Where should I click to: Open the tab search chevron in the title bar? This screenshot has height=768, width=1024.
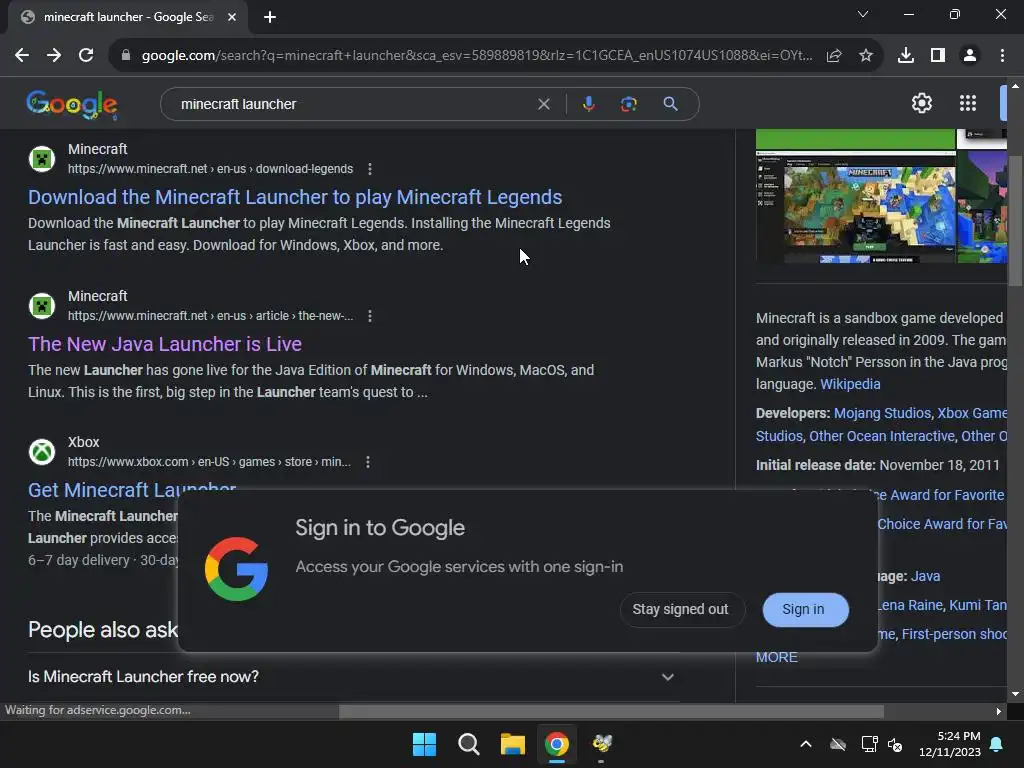[x=863, y=14]
